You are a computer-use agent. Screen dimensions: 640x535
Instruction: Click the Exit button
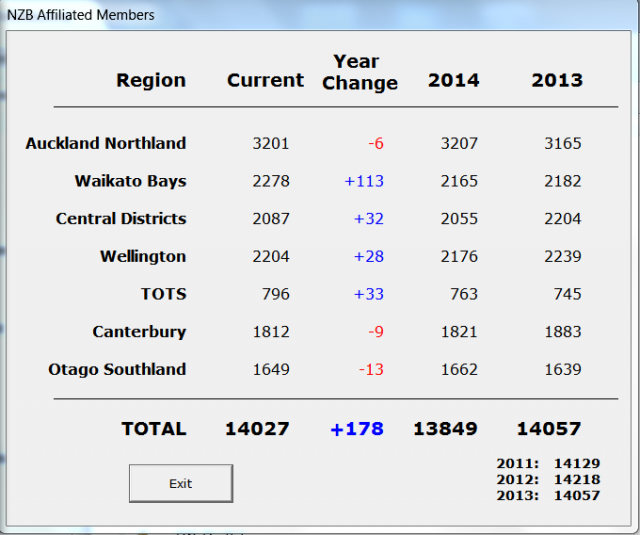click(x=181, y=483)
